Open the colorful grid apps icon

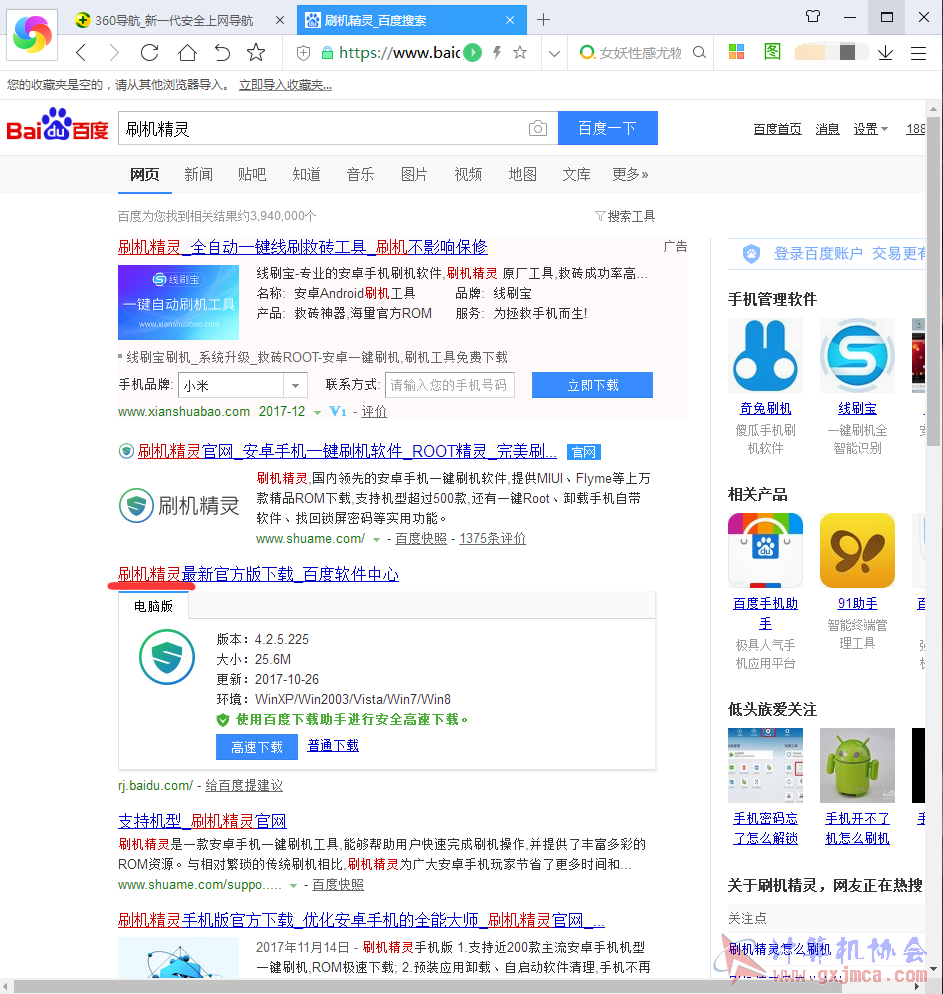pyautogui.click(x=736, y=52)
